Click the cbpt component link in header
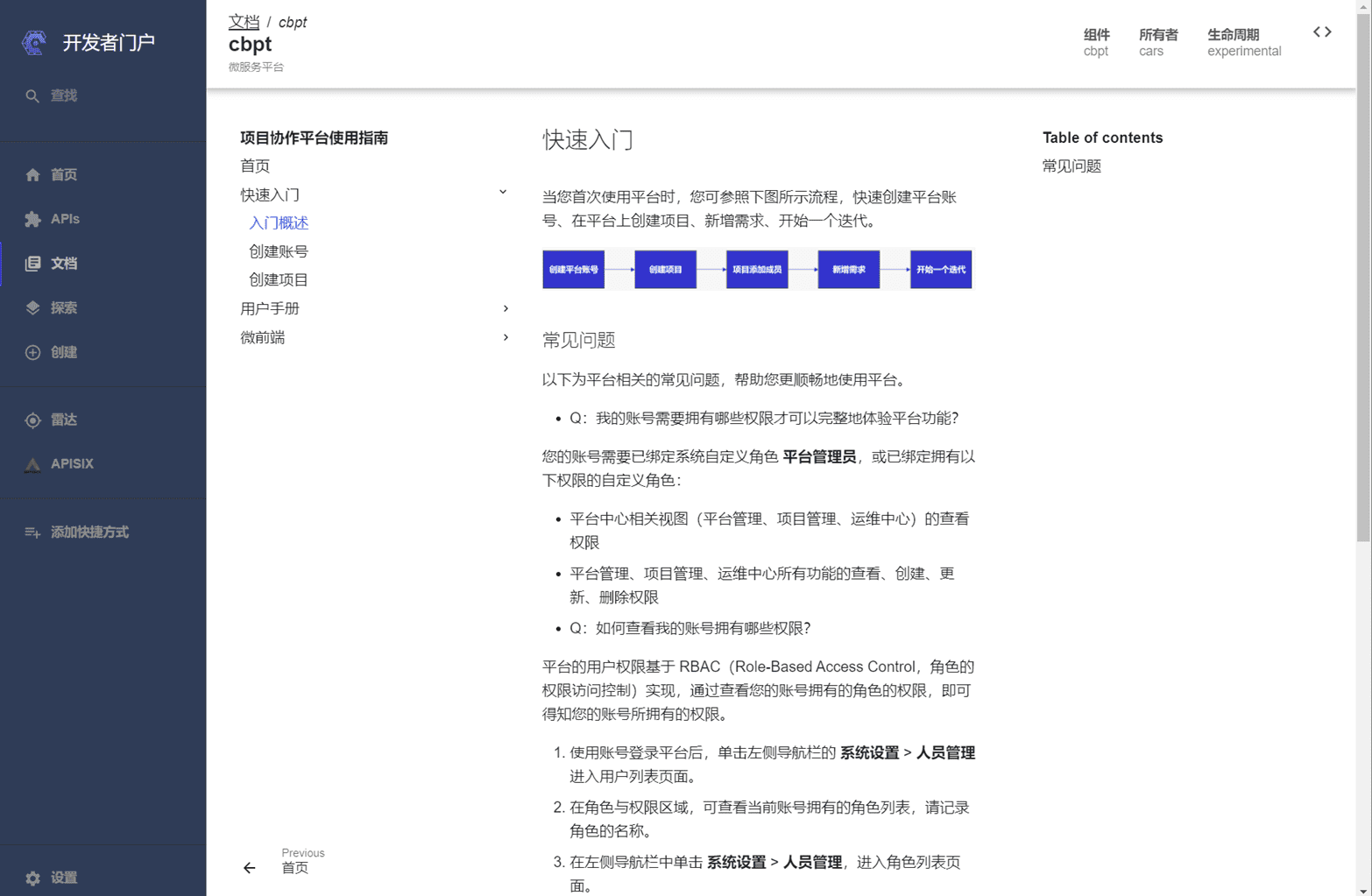Image resolution: width=1372 pixels, height=896 pixels. tap(1095, 52)
